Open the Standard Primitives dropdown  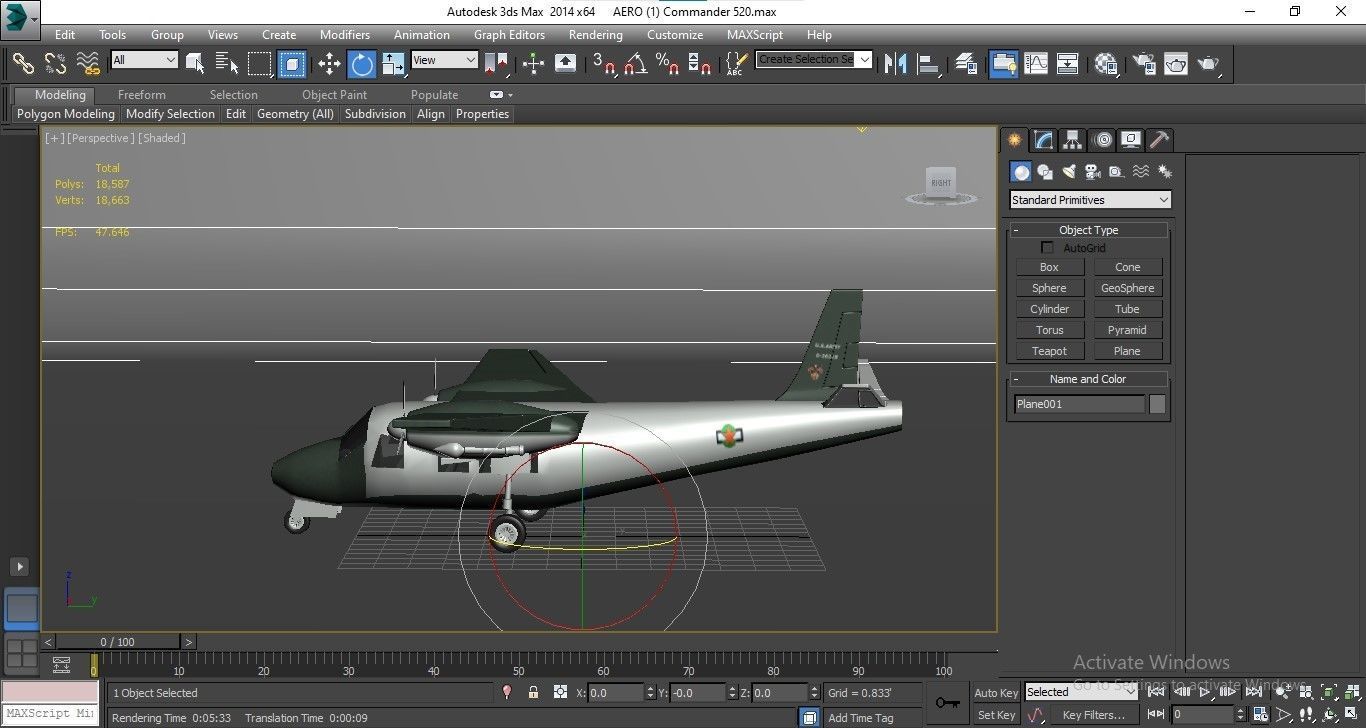click(1090, 200)
